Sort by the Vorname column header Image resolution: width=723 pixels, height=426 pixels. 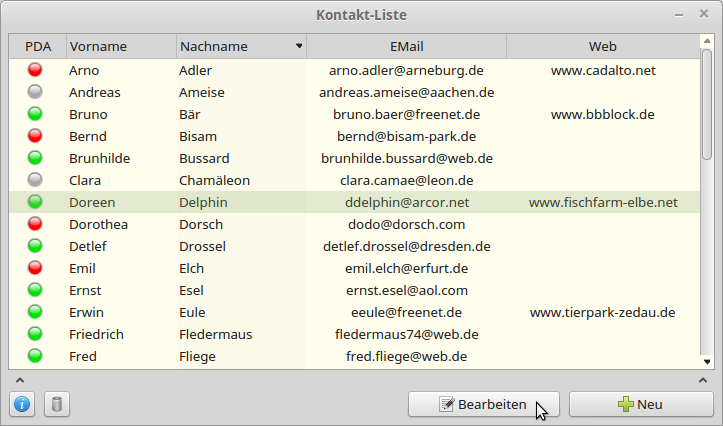pyautogui.click(x=120, y=47)
